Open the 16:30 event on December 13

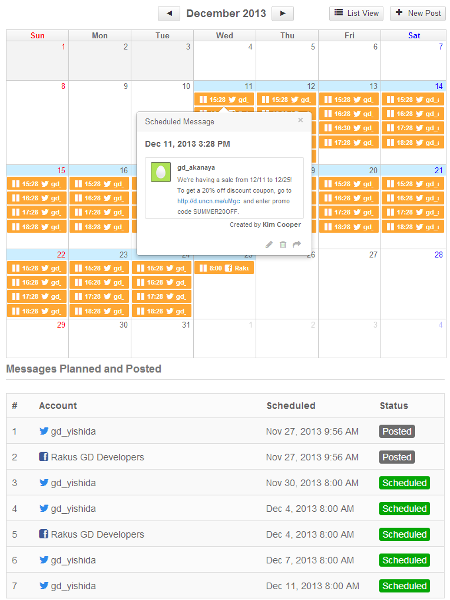click(349, 128)
